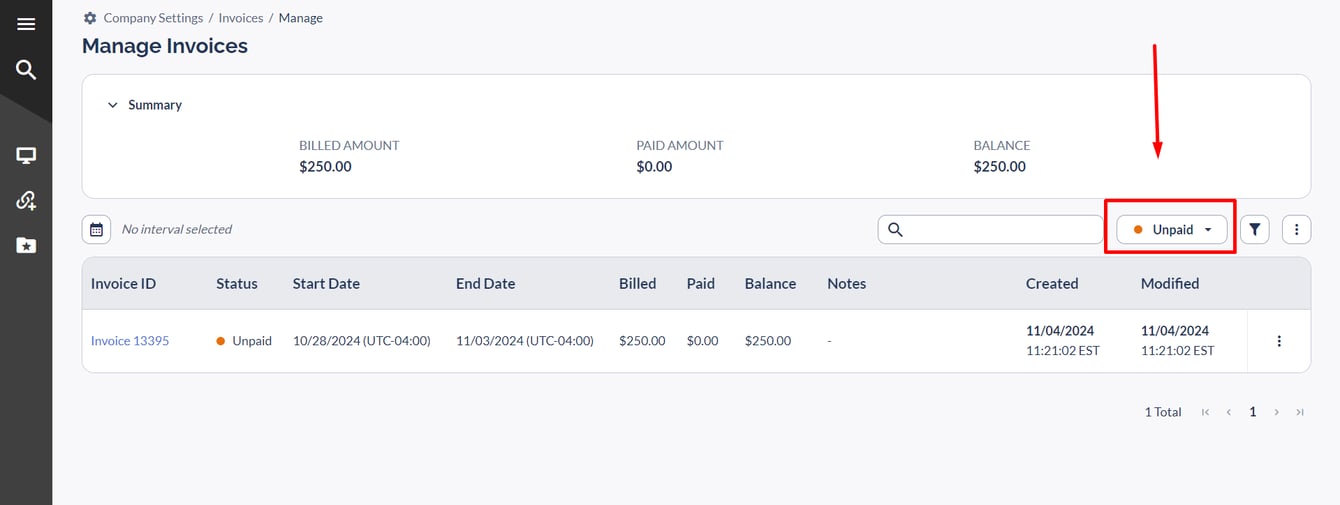Click the search magnifier in sidebar

click(x=26, y=69)
